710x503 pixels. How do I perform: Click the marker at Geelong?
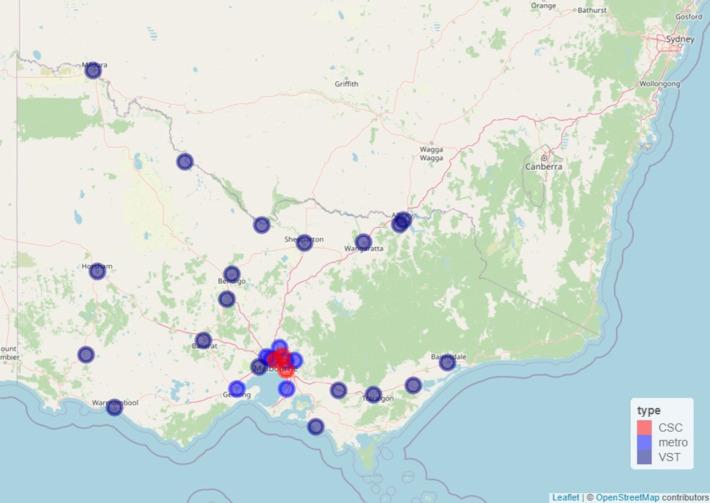click(x=236, y=389)
